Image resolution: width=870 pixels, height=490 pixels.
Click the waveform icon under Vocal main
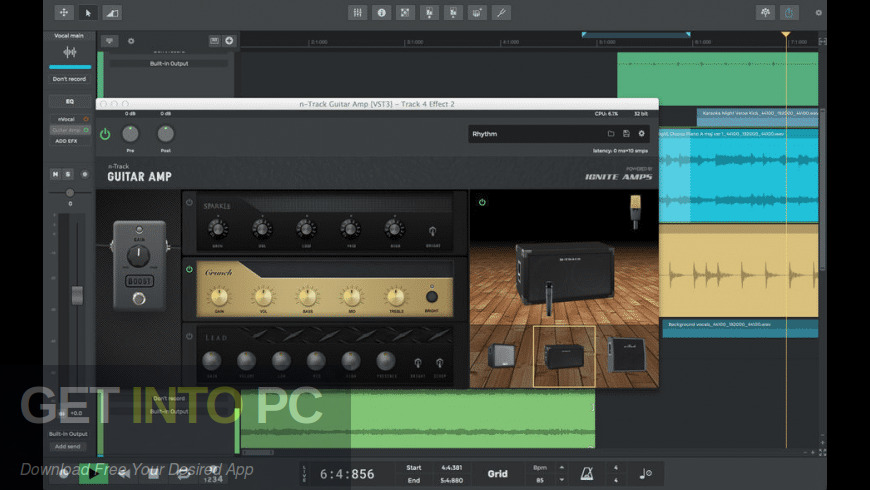point(70,52)
